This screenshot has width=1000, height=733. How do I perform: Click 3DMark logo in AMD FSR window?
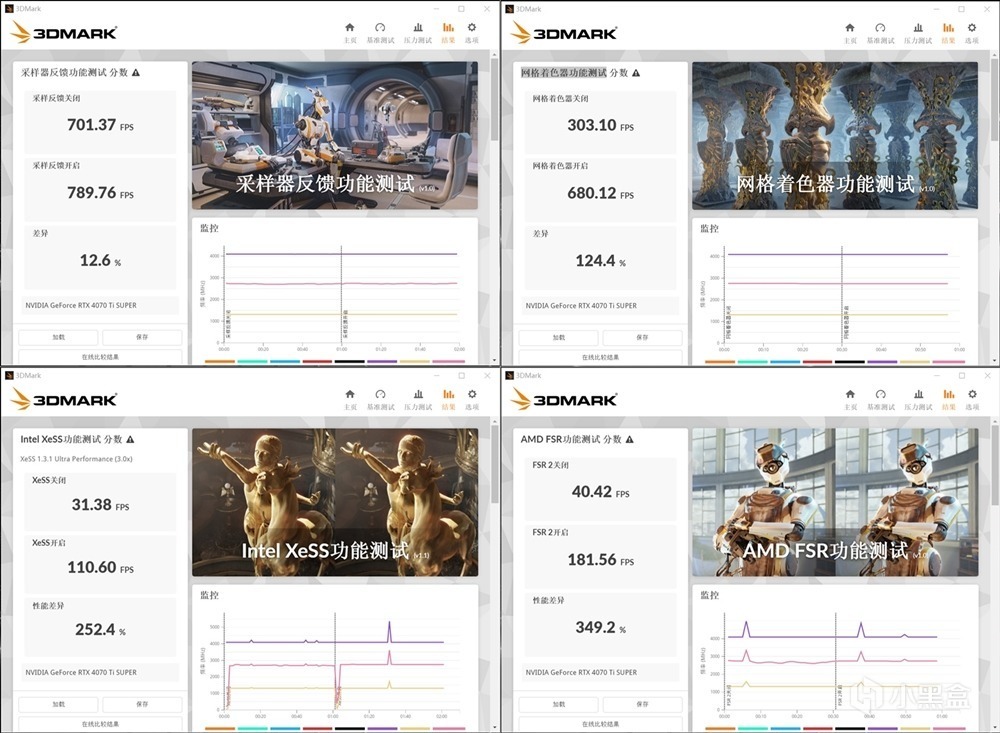564,399
